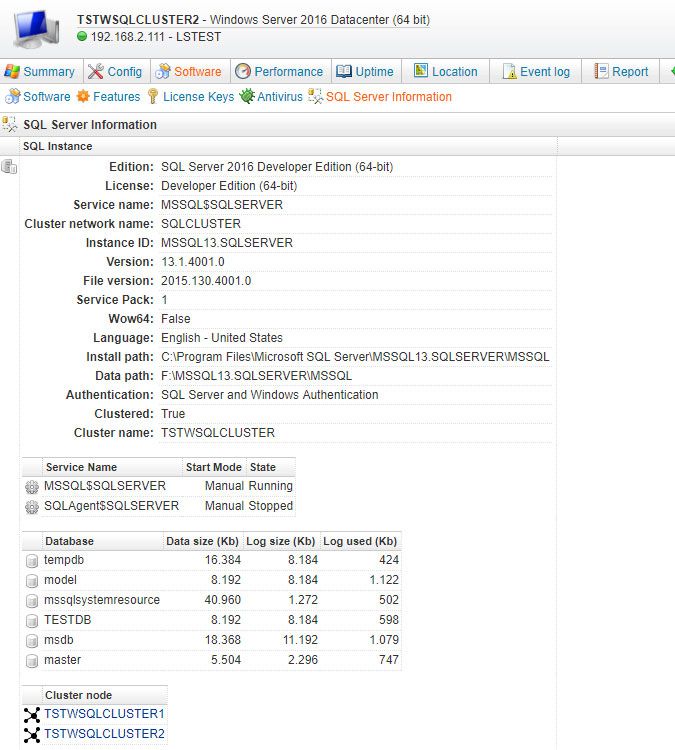675x750 pixels.
Task: Open the Software sub-menu link
Action: click(47, 97)
